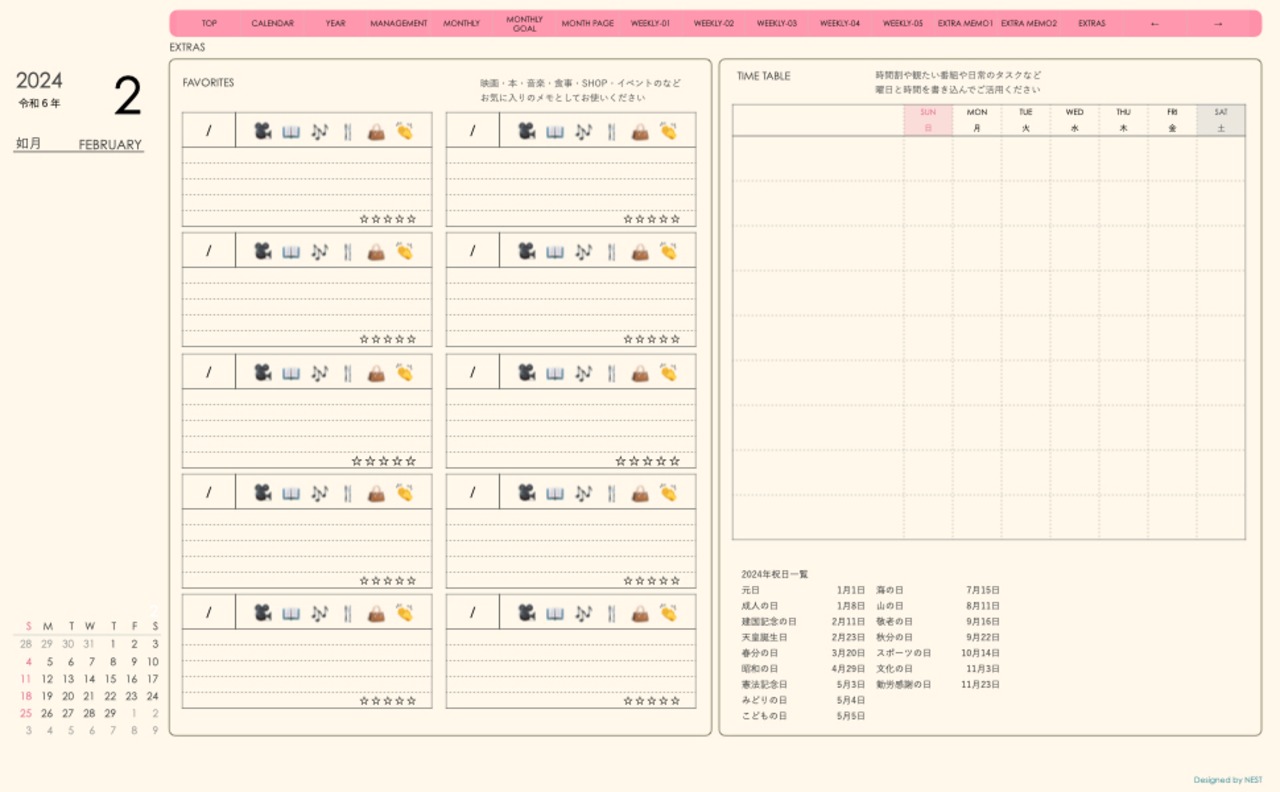Select the pink SUN column header in timetable
The height and width of the screenshot is (792, 1280).
928,120
